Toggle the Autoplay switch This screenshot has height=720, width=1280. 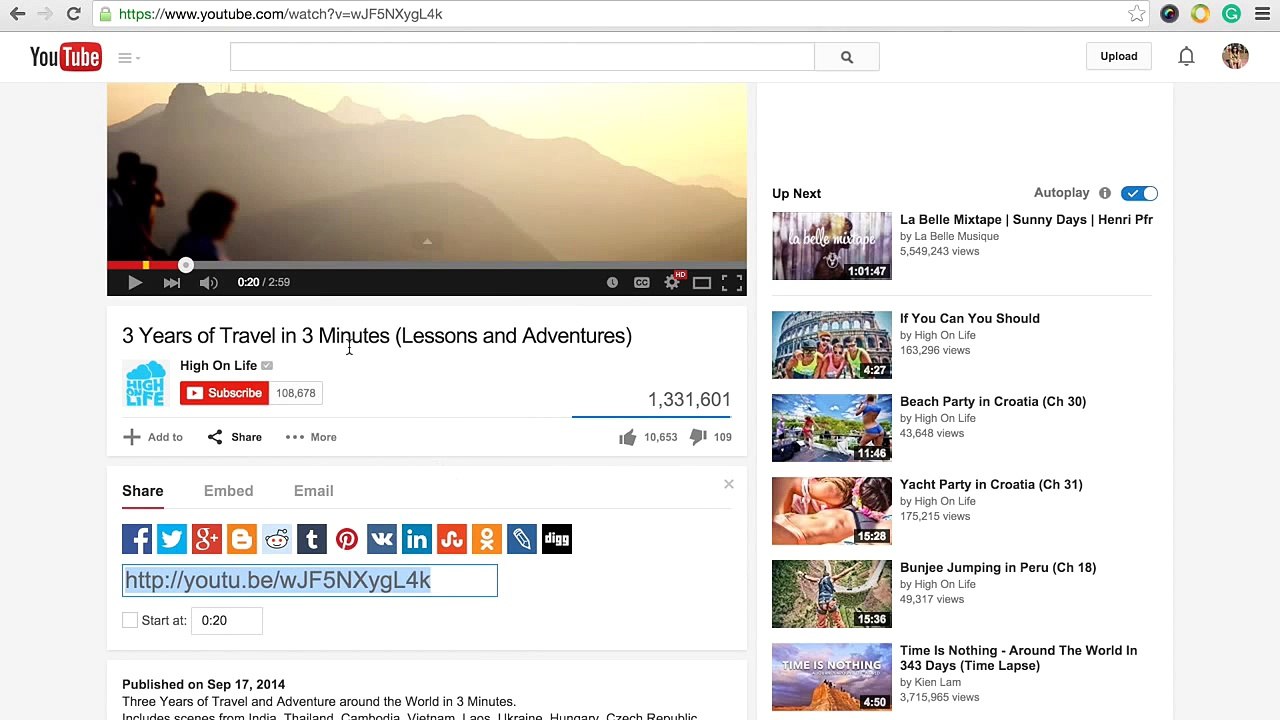(x=1140, y=193)
